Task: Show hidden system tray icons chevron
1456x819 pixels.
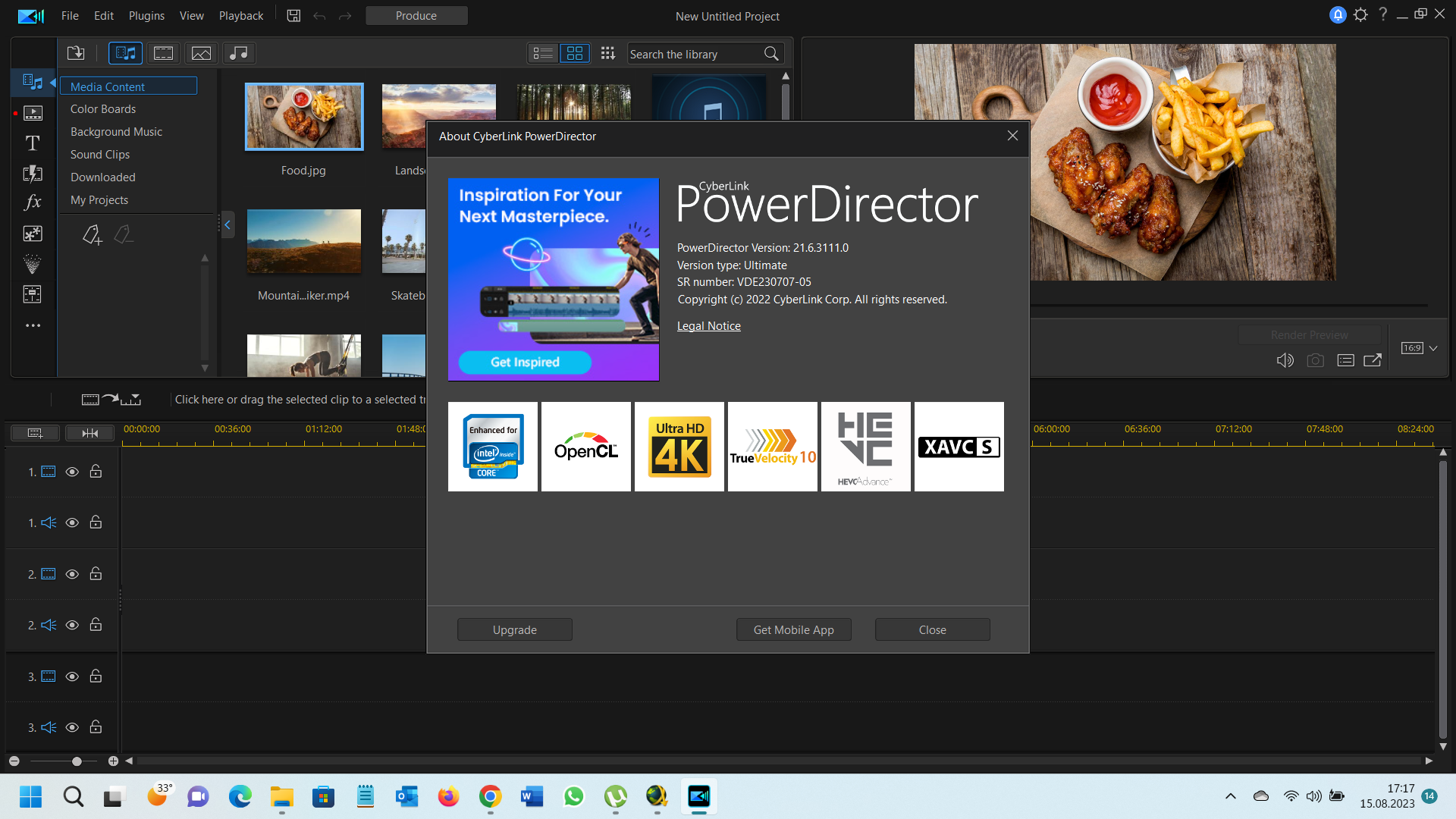Action: pos(1230,796)
